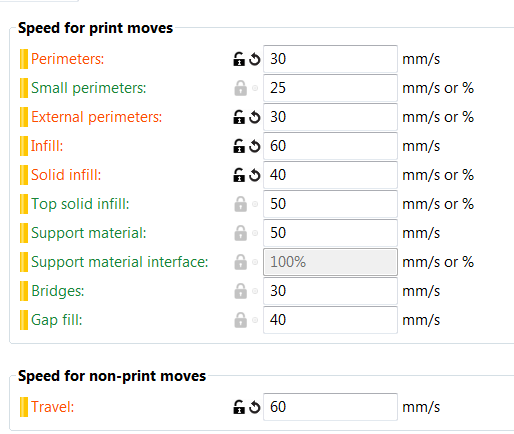Click the unlocked padlock icon next to Perimeters
514x434 pixels.
click(x=239, y=59)
